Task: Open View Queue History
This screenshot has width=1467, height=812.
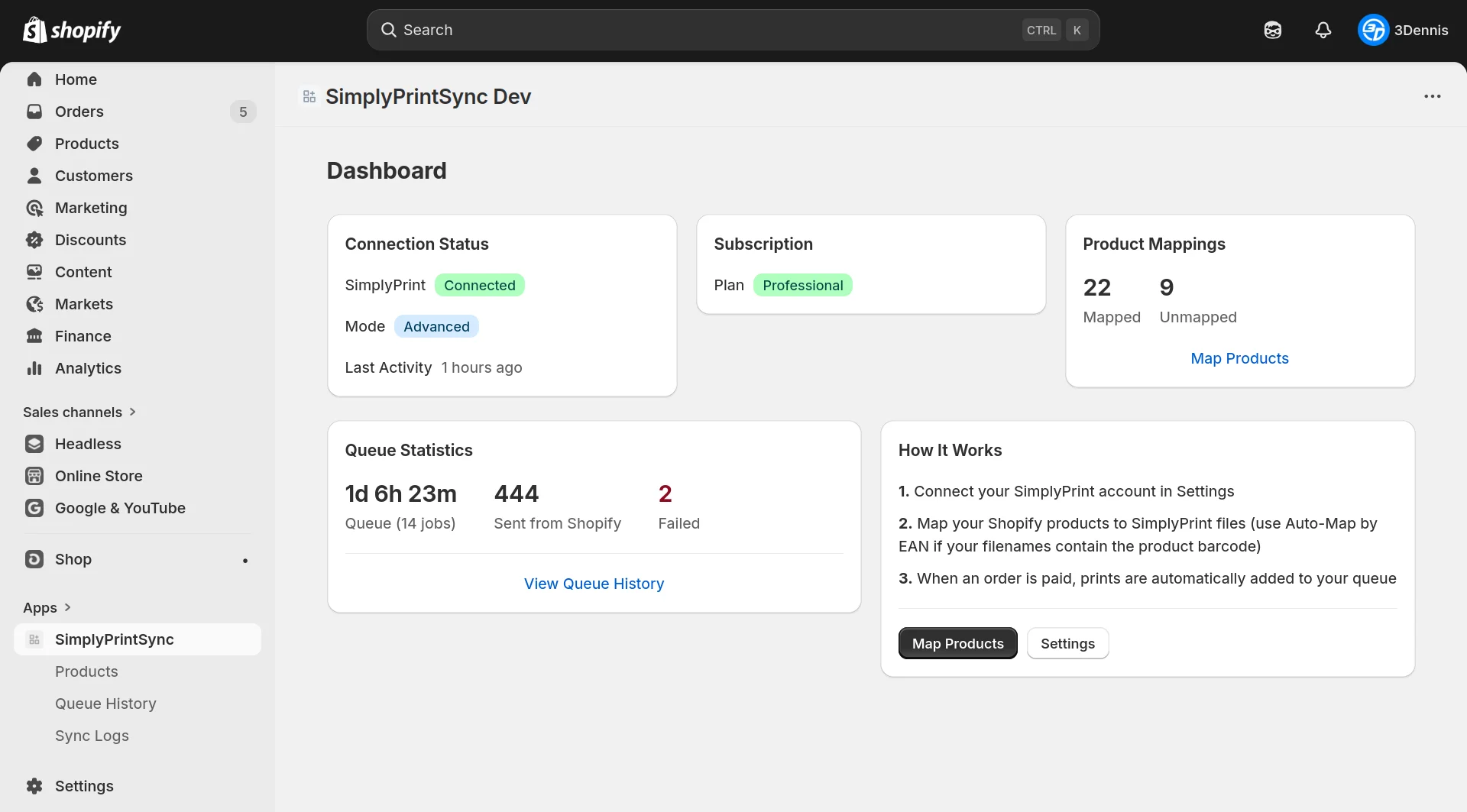Action: coord(594,584)
